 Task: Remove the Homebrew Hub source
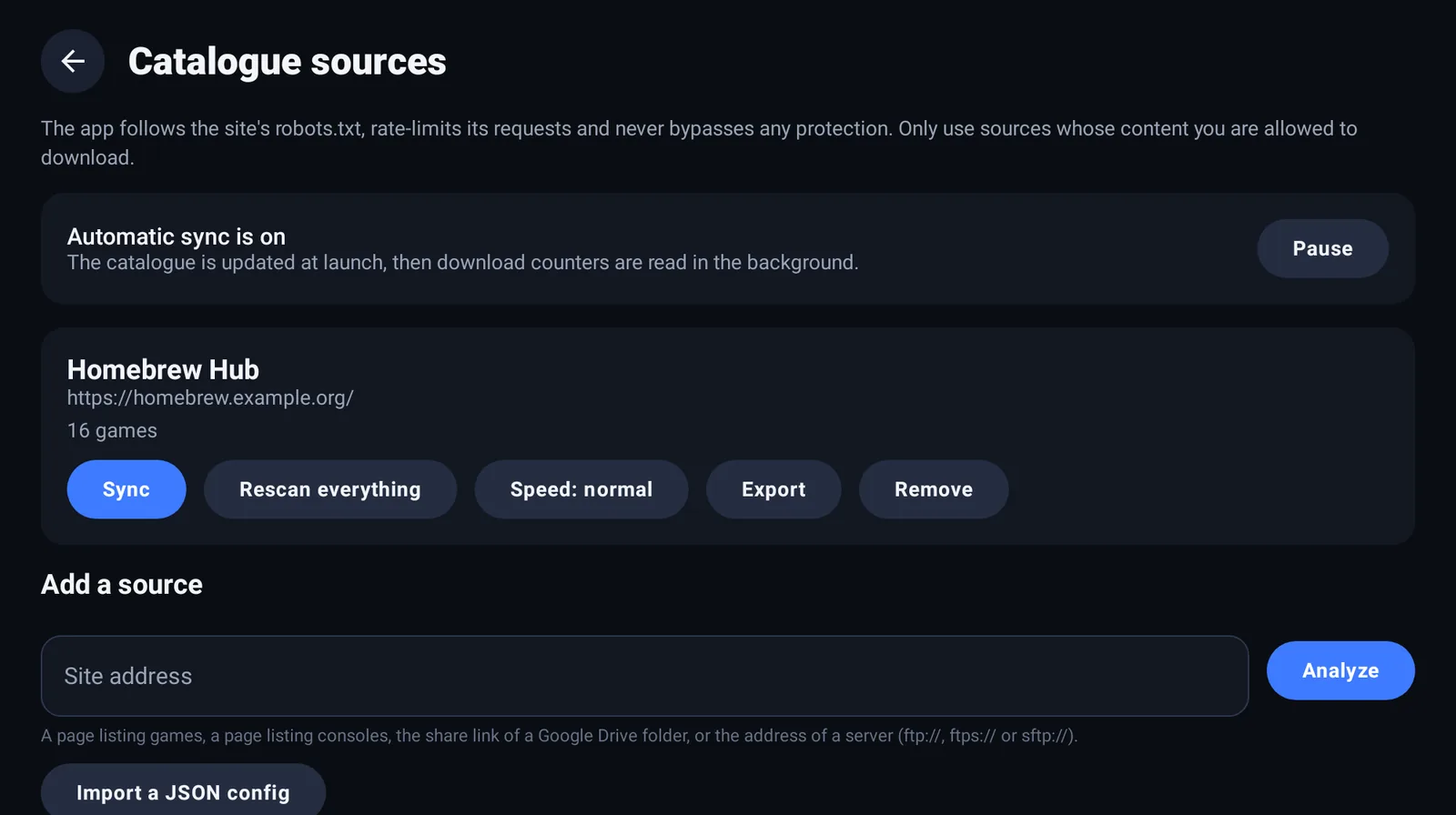934,489
